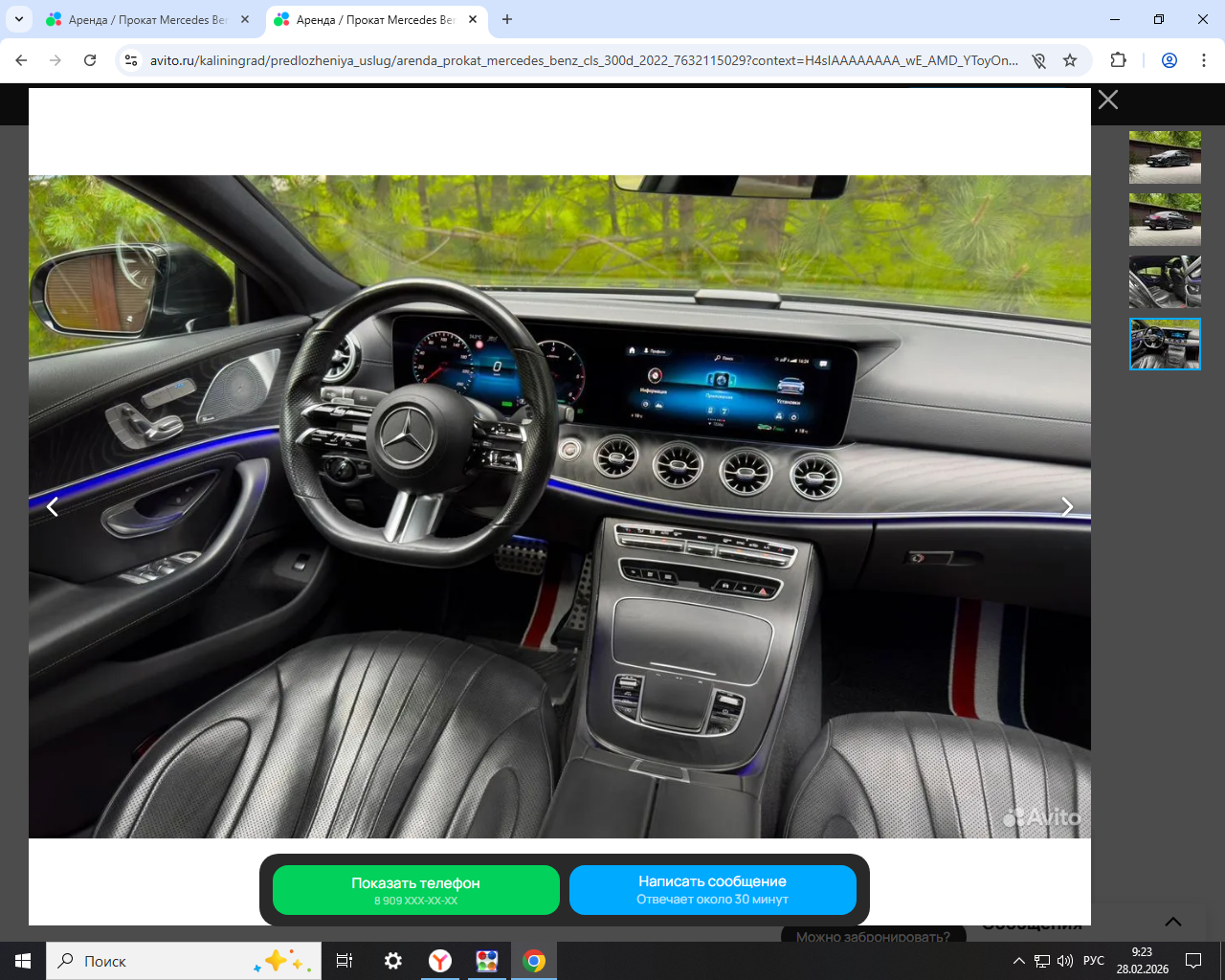Go to the next photo arrow
The width and height of the screenshot is (1225, 980).
point(1067,507)
